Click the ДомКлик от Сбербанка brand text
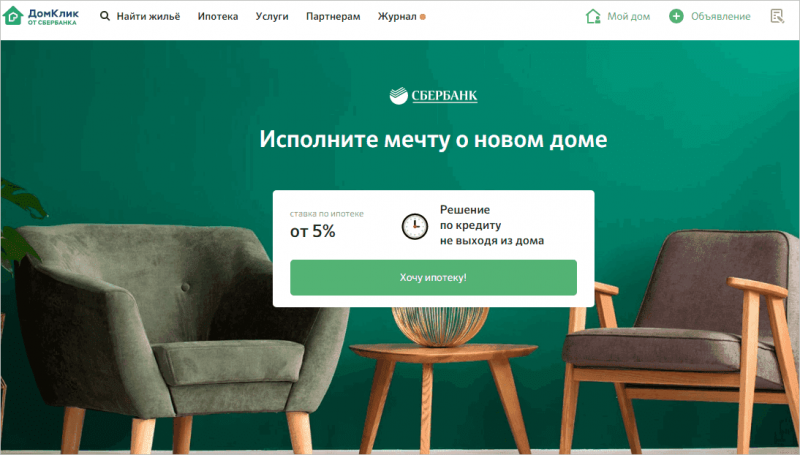800x455 pixels. click(53, 17)
